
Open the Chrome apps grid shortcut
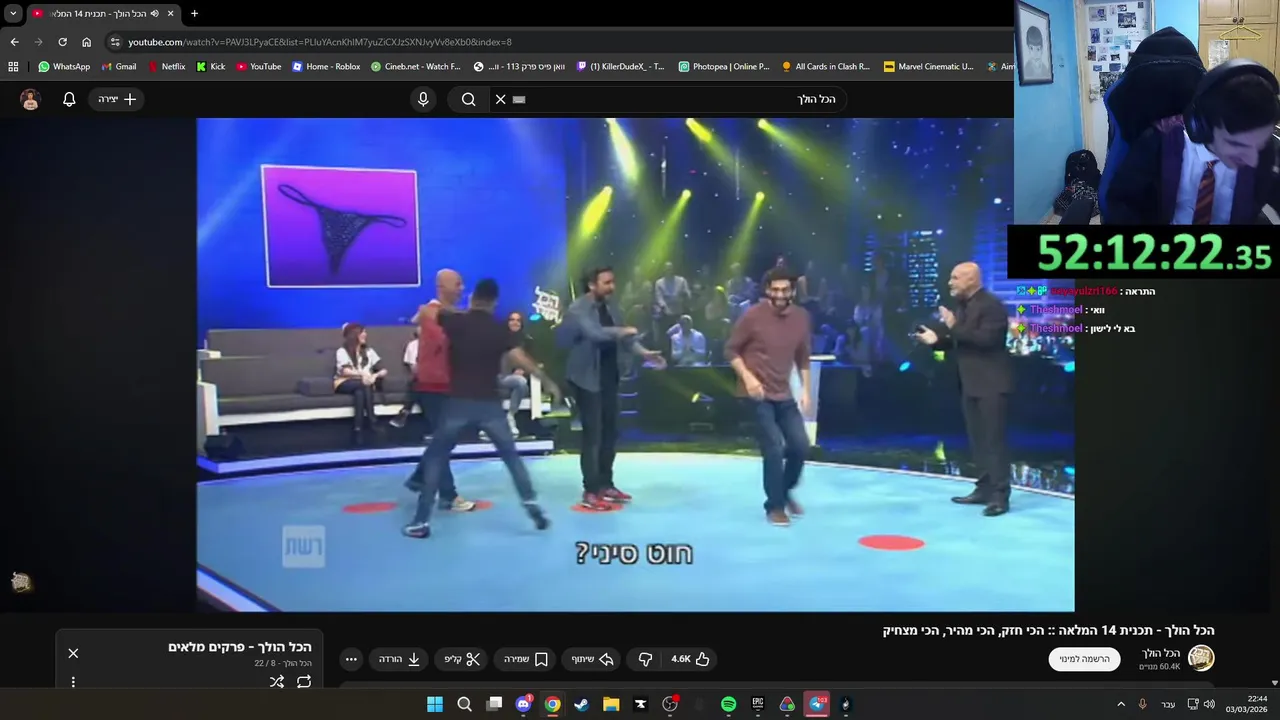pos(13,67)
